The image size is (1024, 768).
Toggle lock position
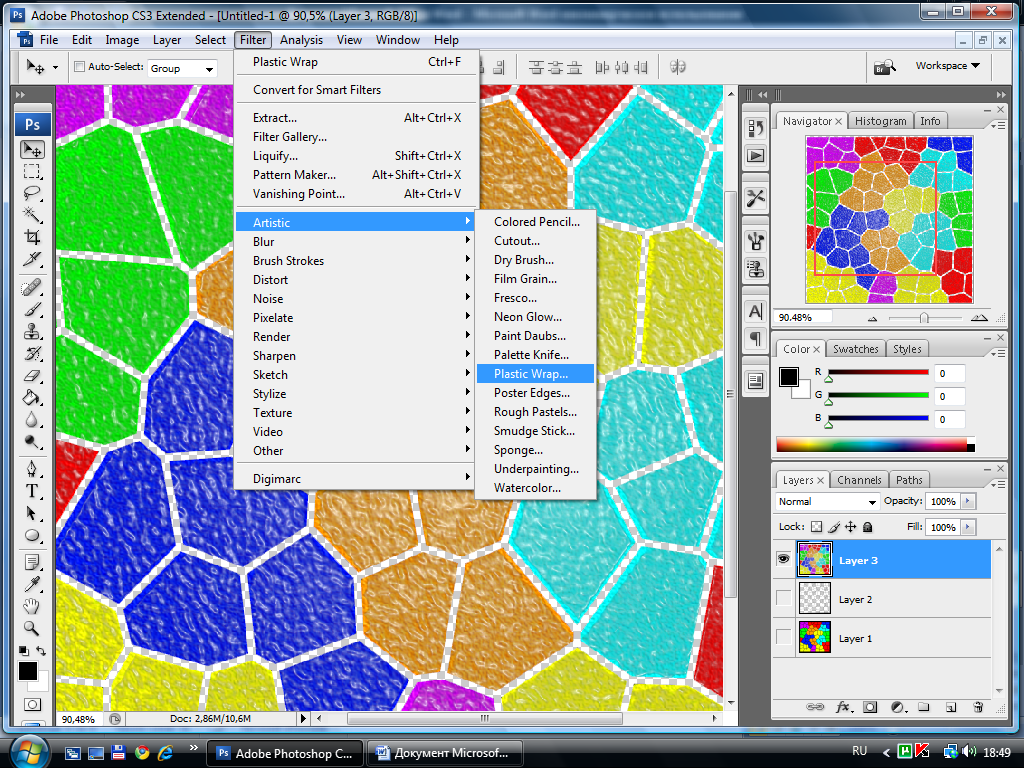point(850,526)
